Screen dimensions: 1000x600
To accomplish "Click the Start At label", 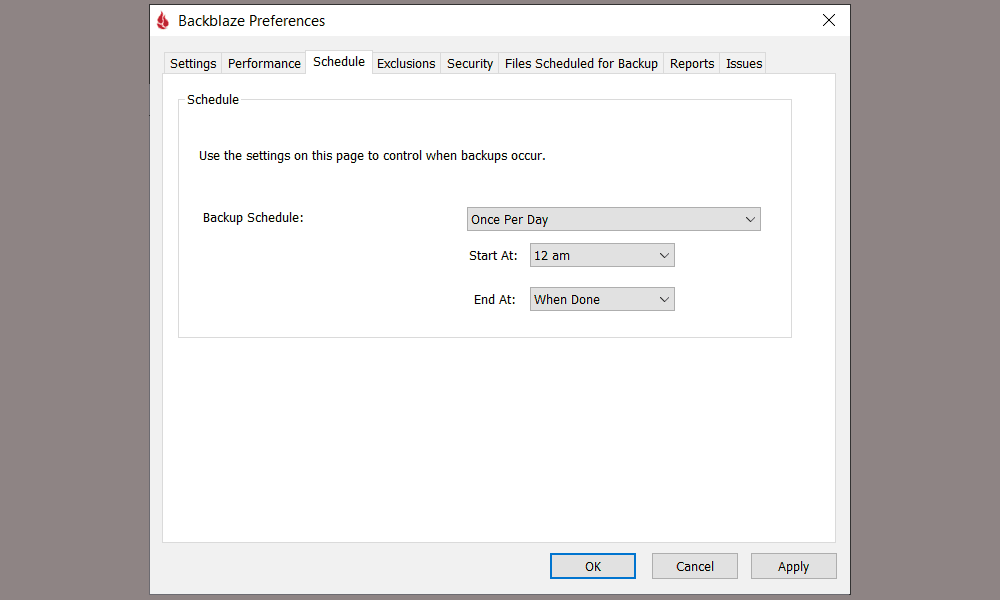I will [x=493, y=256].
